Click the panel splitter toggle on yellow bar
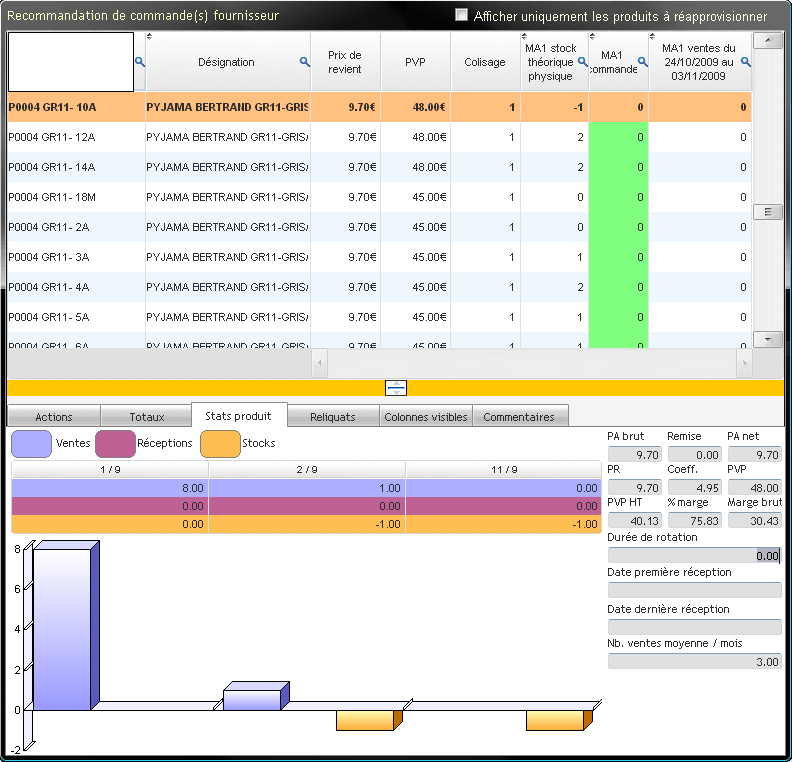 pos(395,388)
